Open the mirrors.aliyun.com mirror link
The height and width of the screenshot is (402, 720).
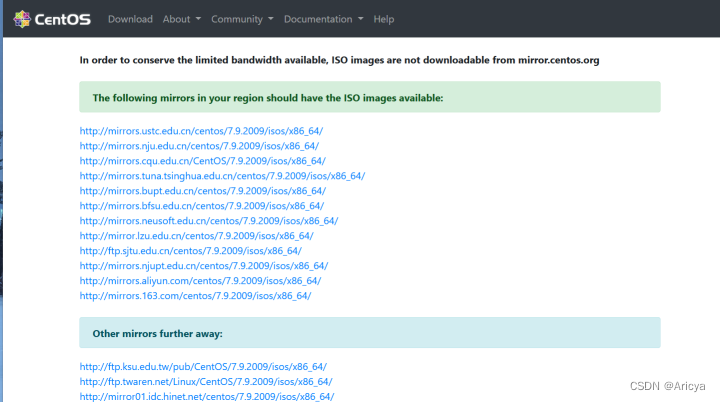[200, 281]
